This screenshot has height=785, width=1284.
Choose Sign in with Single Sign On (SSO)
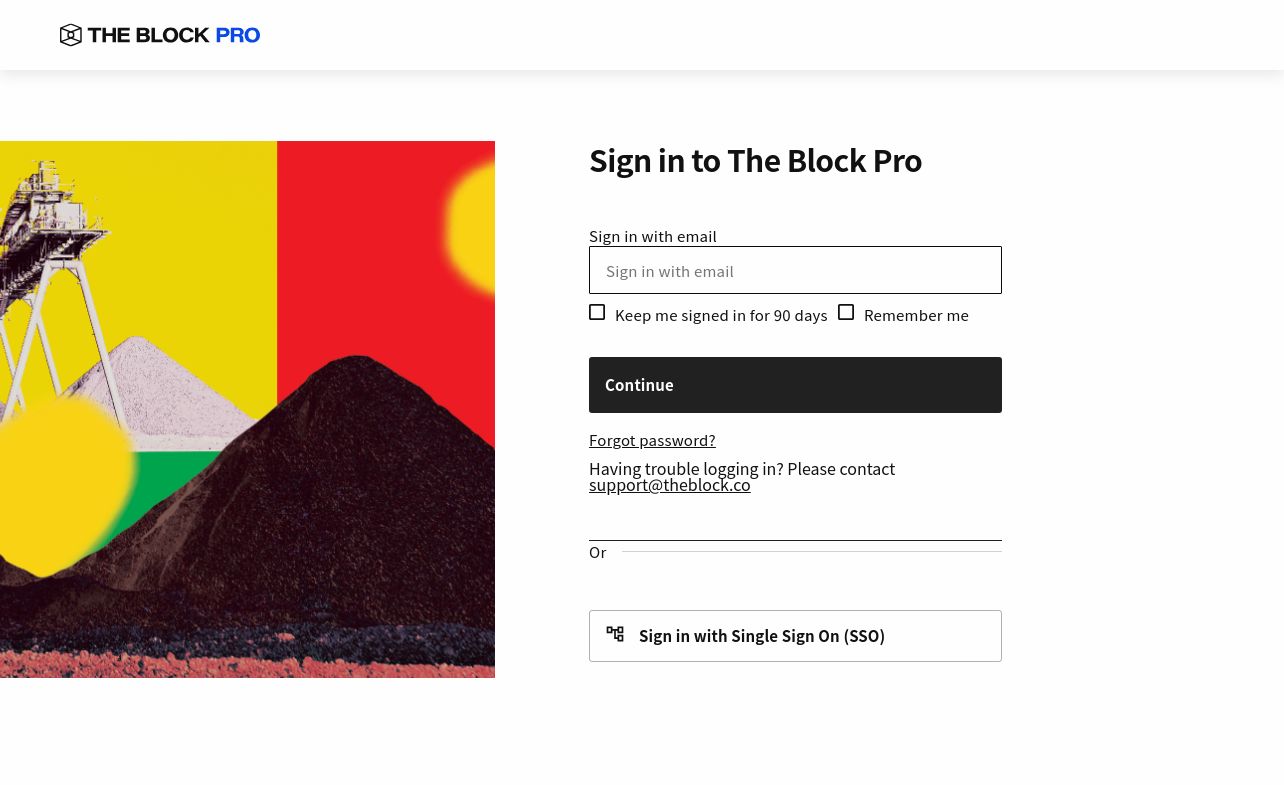795,636
